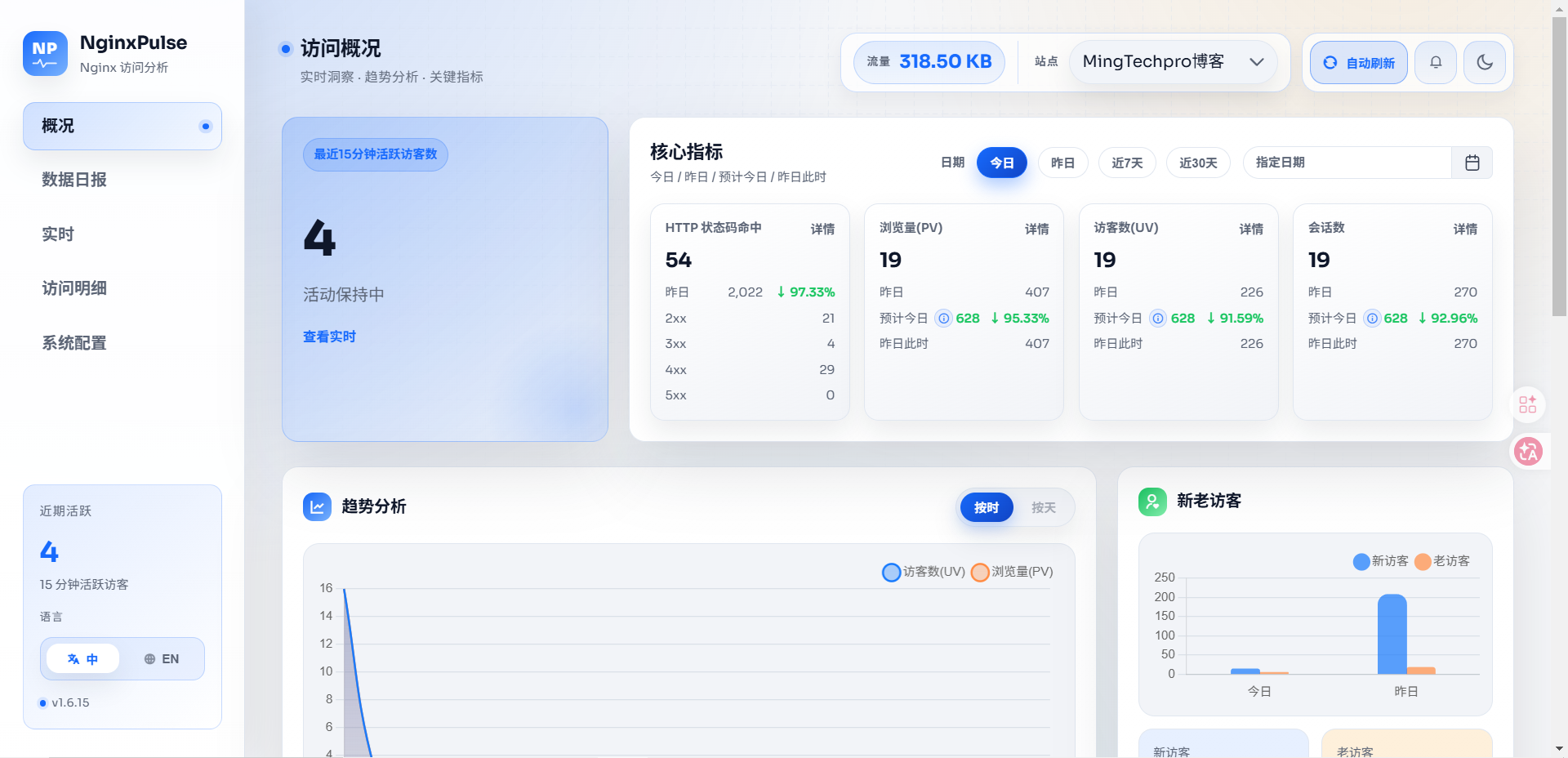Click the NginxPulse NP logo icon

click(x=45, y=54)
